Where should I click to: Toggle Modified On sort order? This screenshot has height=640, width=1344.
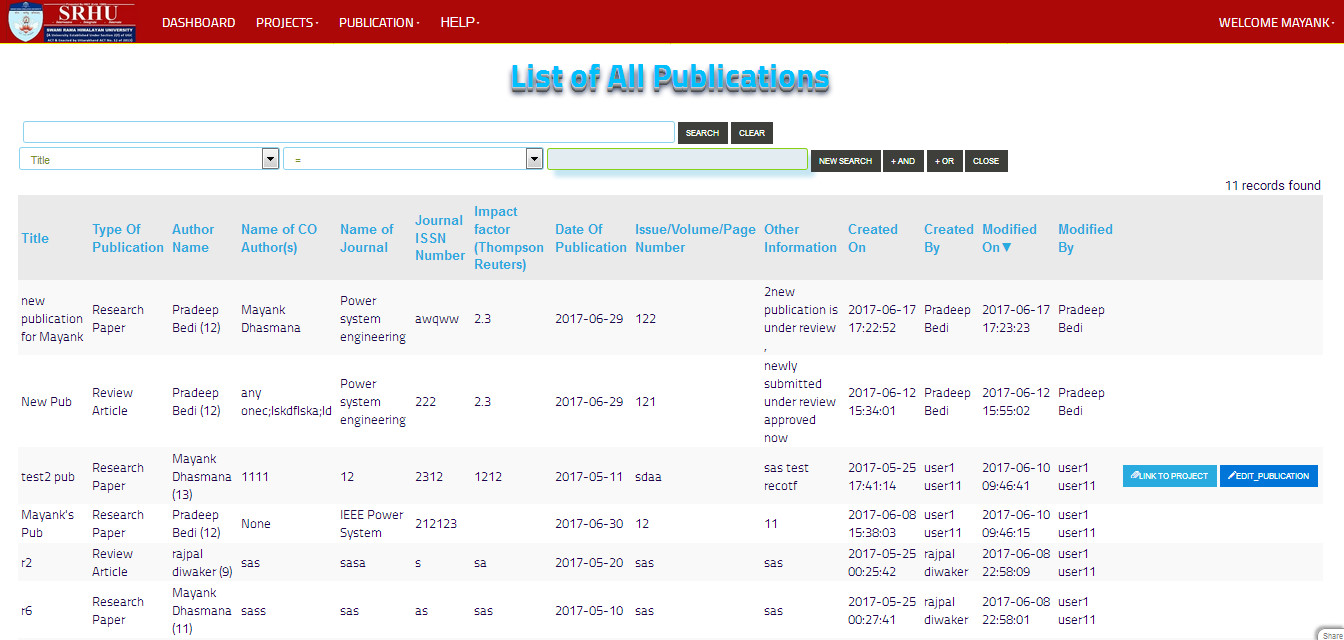1009,238
